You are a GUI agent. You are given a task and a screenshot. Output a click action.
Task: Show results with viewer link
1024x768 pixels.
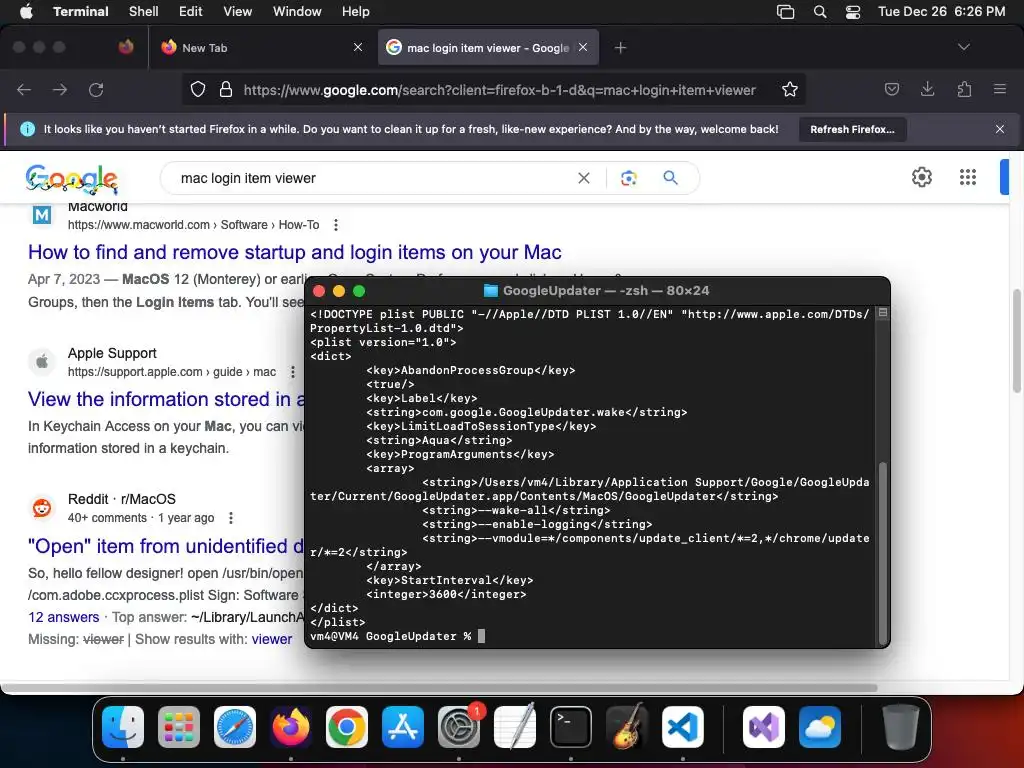(272, 639)
